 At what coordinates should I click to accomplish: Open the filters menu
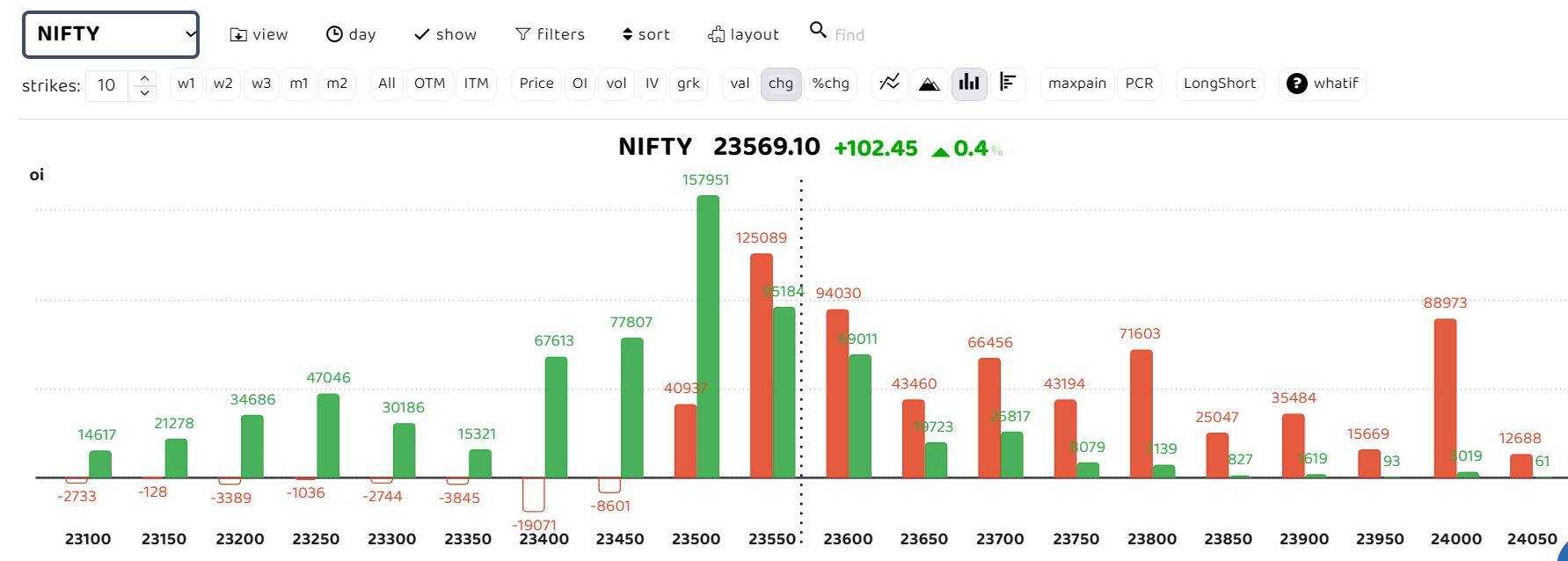point(550,34)
